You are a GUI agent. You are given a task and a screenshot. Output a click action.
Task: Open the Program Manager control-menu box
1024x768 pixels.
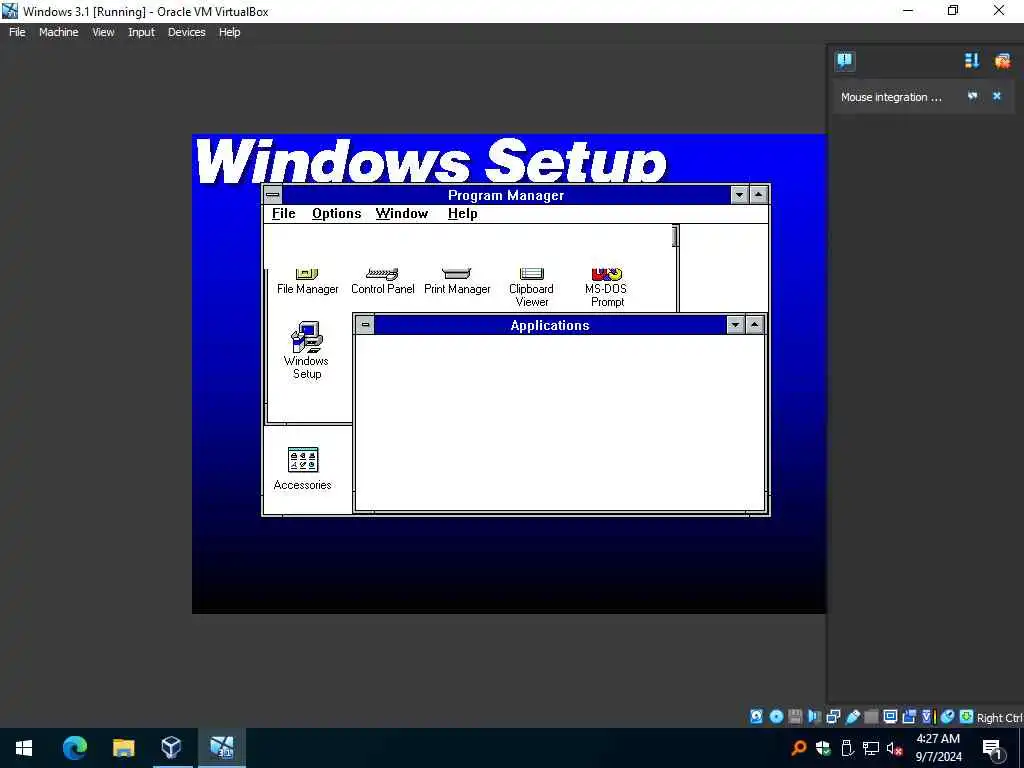tap(273, 195)
